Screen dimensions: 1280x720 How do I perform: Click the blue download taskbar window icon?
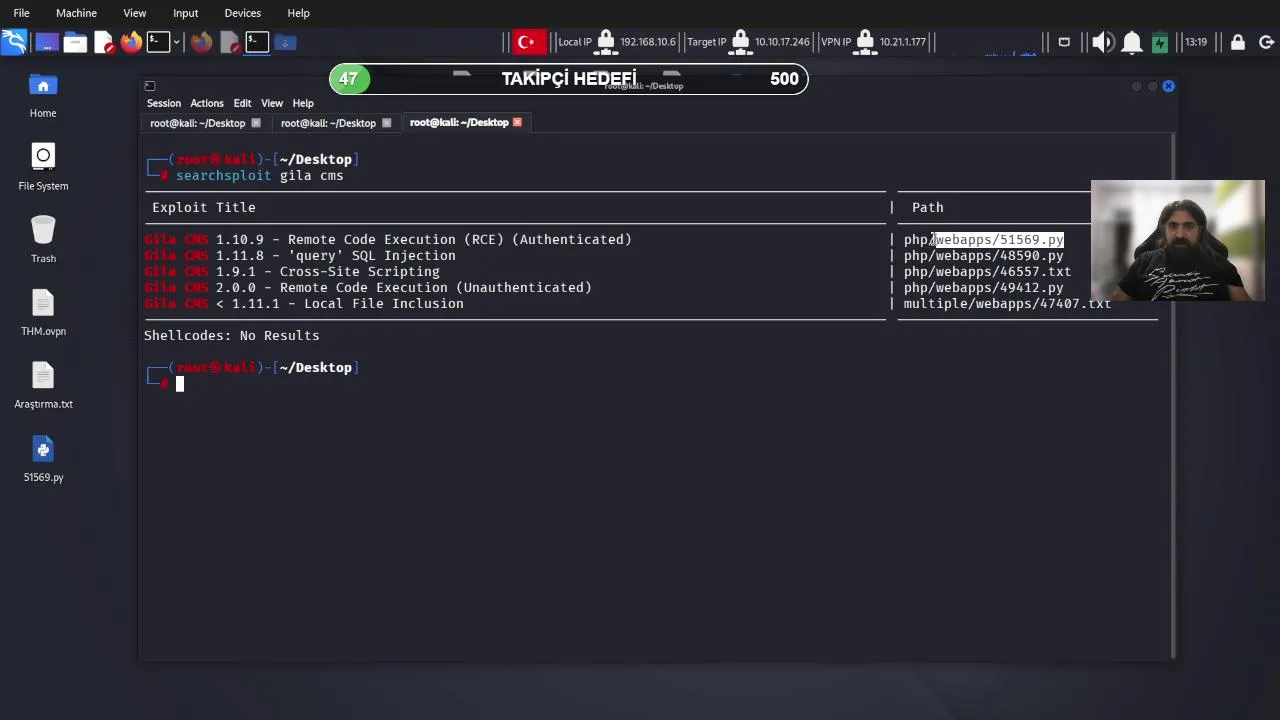pos(285,42)
